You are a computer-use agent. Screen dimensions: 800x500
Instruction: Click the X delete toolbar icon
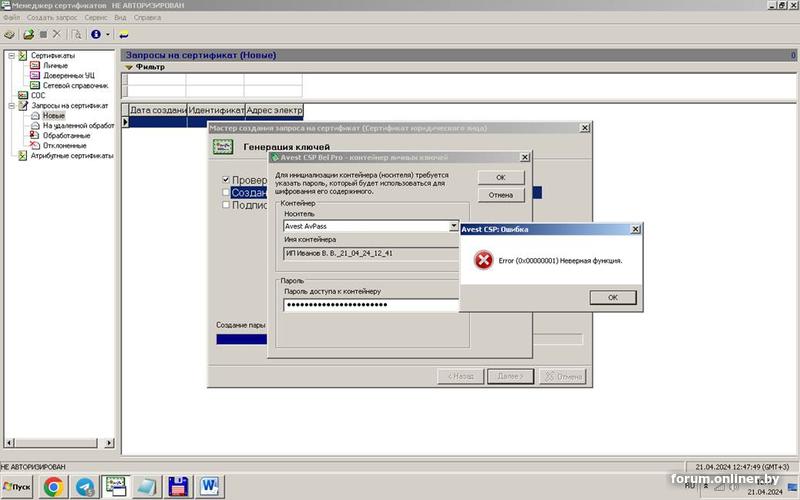(57, 34)
